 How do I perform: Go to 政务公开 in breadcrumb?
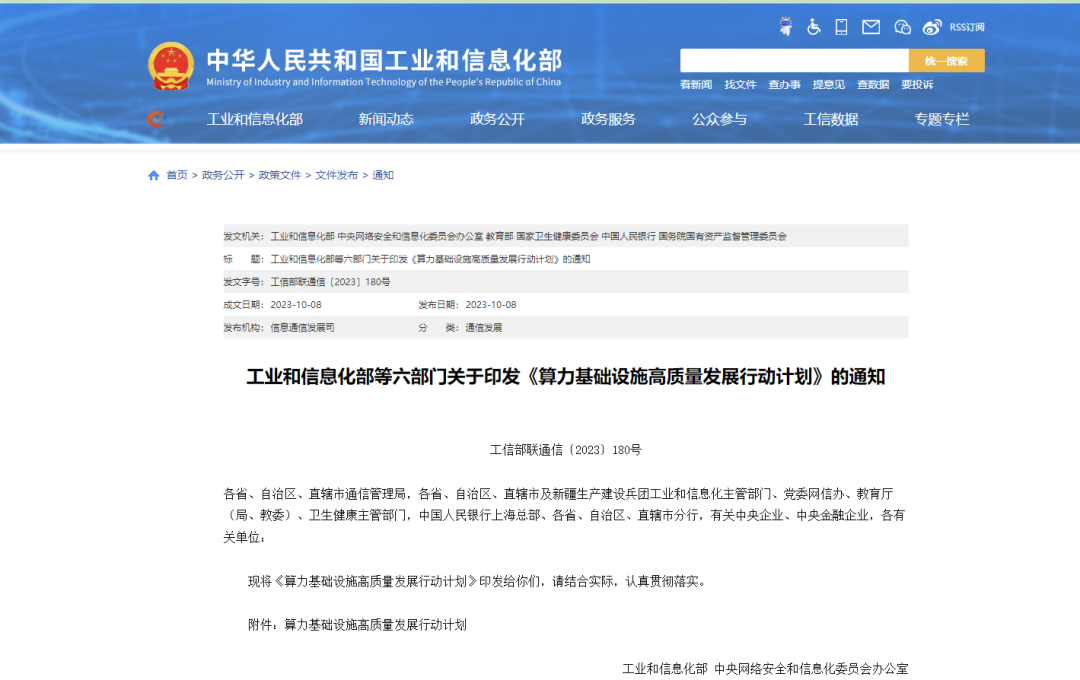222,175
